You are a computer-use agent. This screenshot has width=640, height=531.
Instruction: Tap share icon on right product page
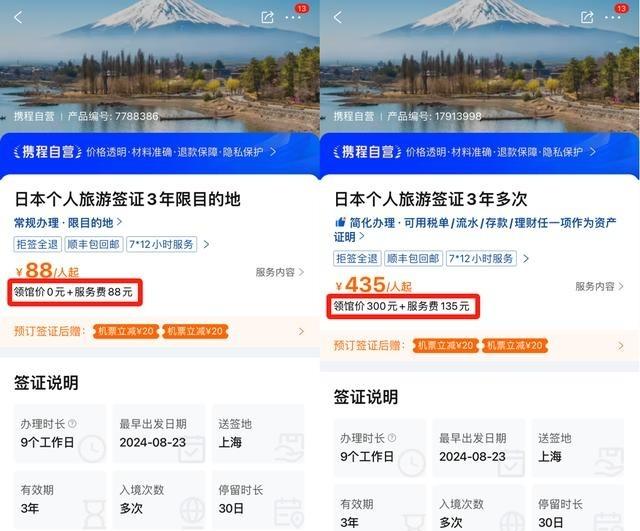(x=587, y=18)
